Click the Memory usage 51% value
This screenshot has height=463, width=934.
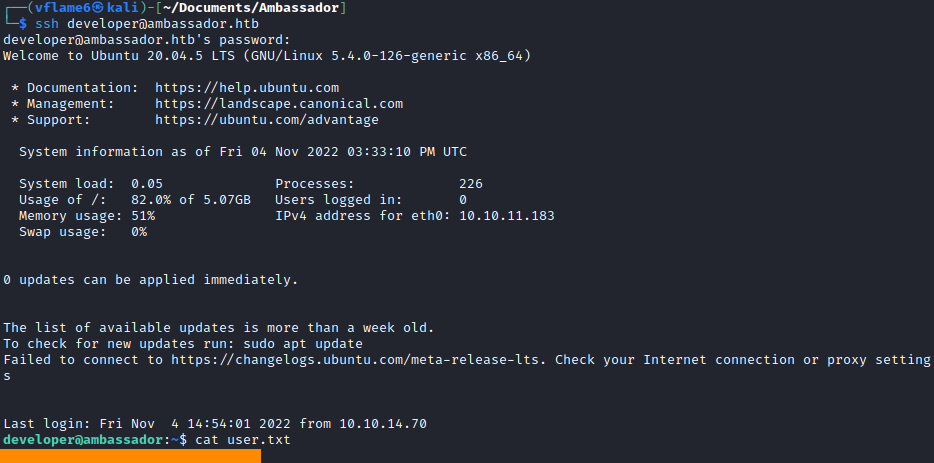143,216
